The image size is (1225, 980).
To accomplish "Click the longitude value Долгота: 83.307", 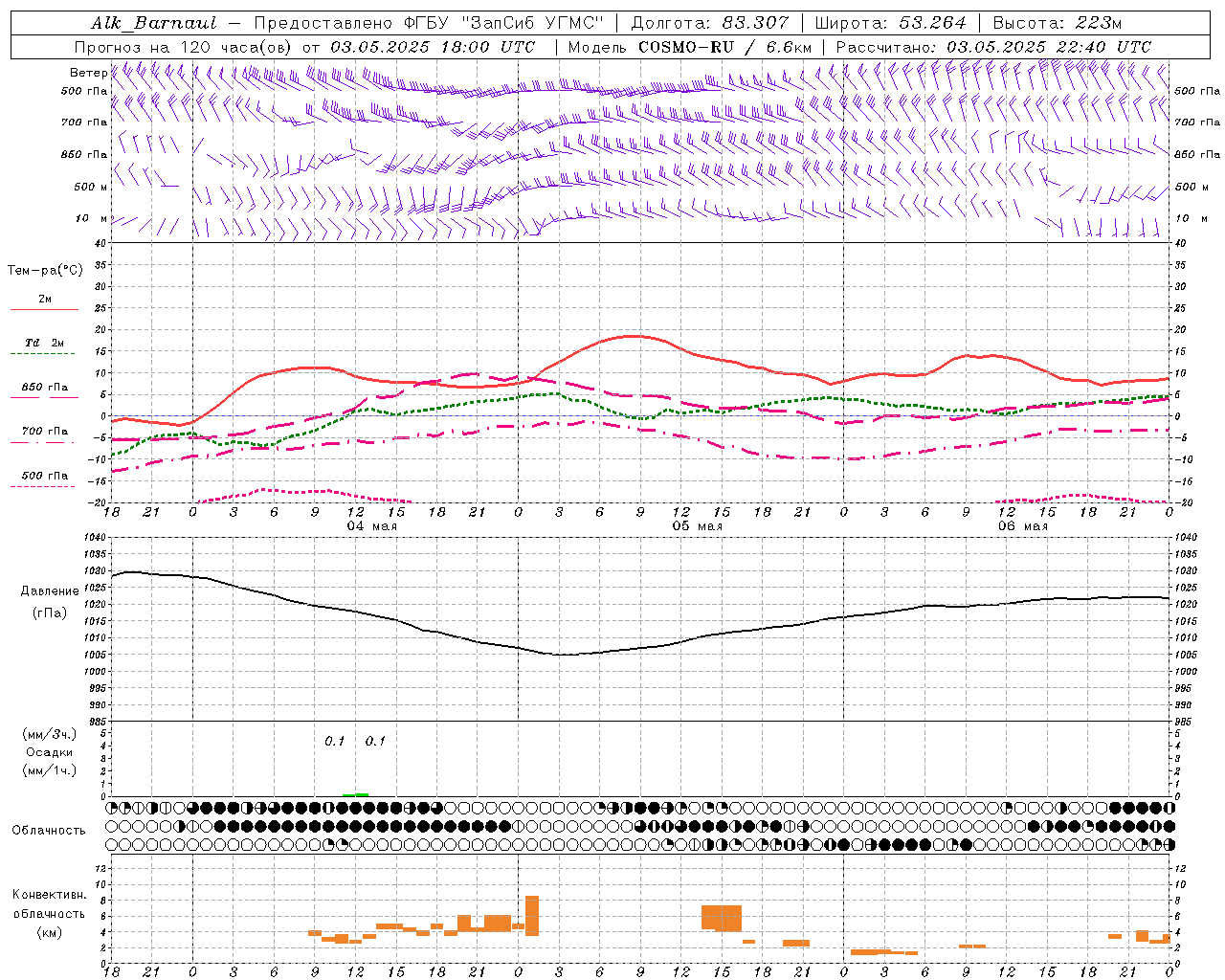I will tap(709, 23).
